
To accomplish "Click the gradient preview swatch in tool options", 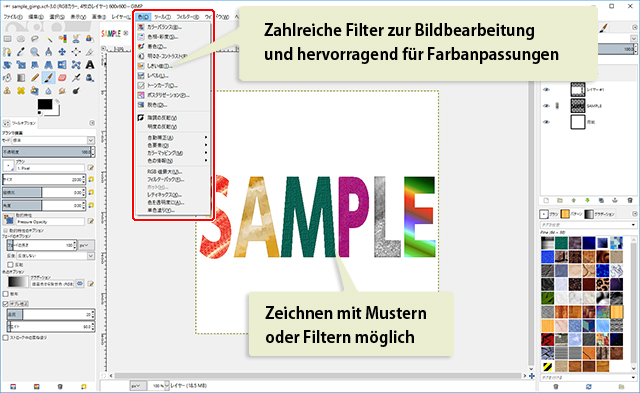I will tap(18, 282).
